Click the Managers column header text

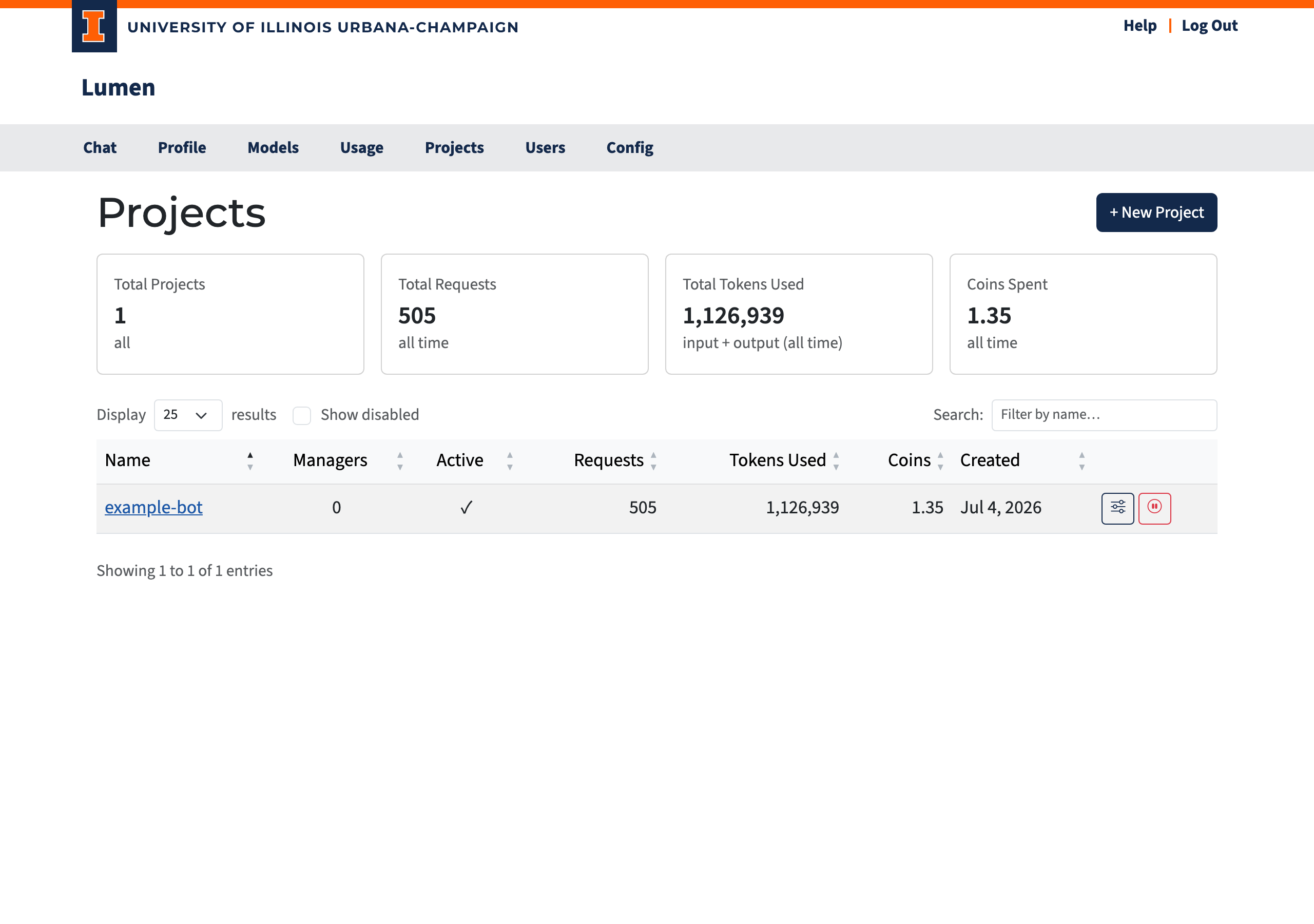[x=330, y=460]
